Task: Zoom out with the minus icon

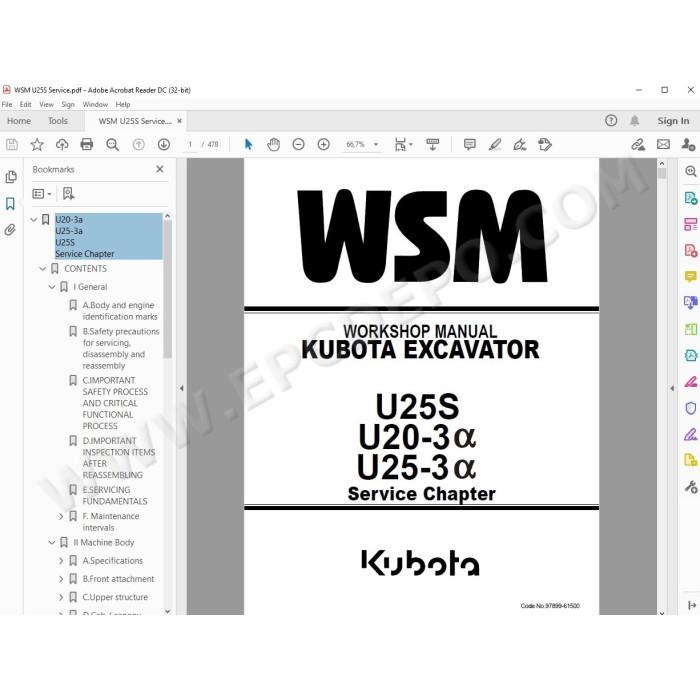Action: 298,145
